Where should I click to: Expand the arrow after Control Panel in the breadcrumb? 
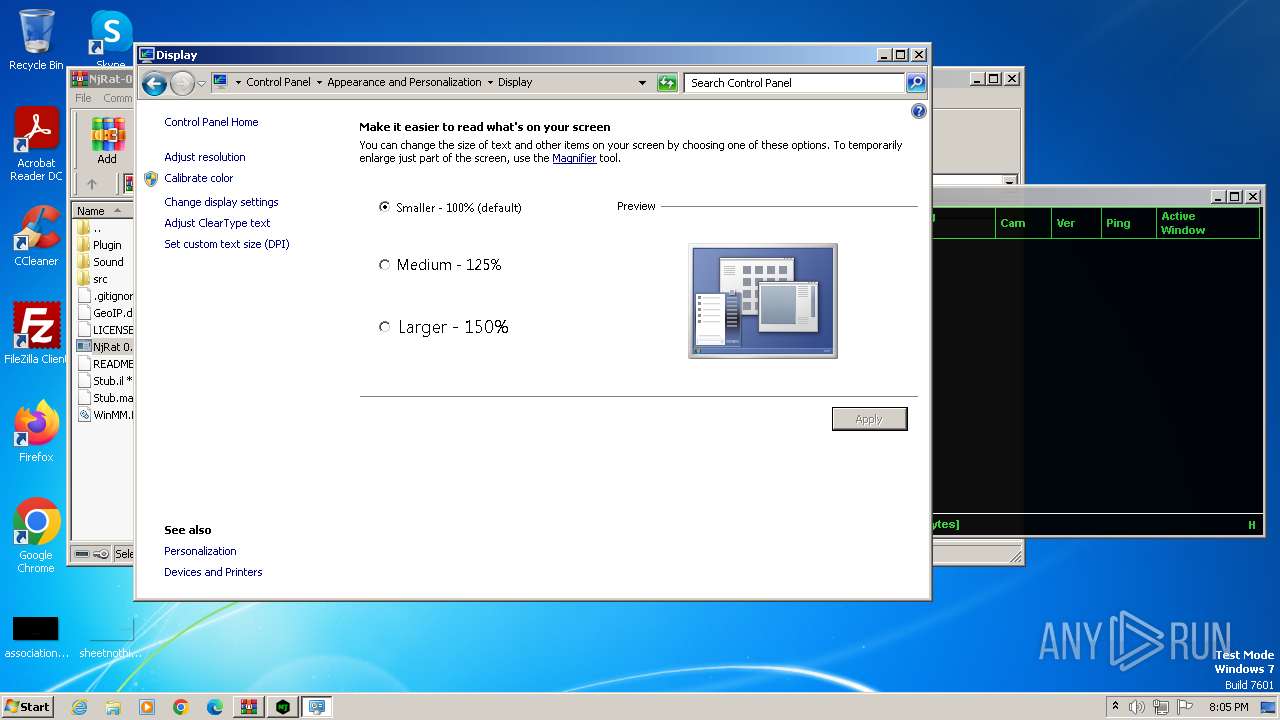point(319,82)
